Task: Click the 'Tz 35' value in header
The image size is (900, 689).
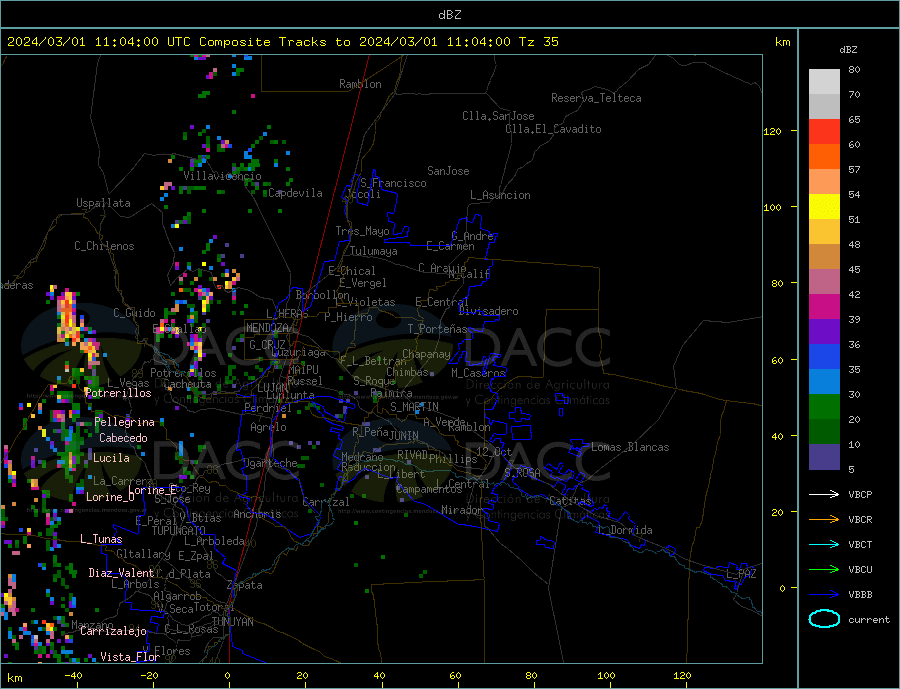Action: coord(538,42)
